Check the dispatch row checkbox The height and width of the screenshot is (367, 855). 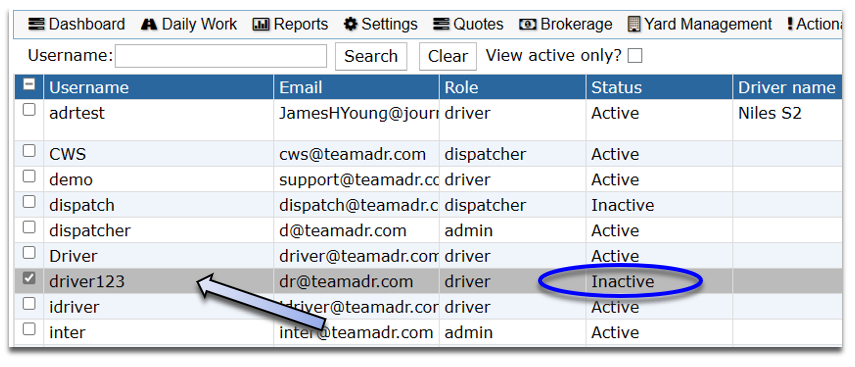coord(29,202)
